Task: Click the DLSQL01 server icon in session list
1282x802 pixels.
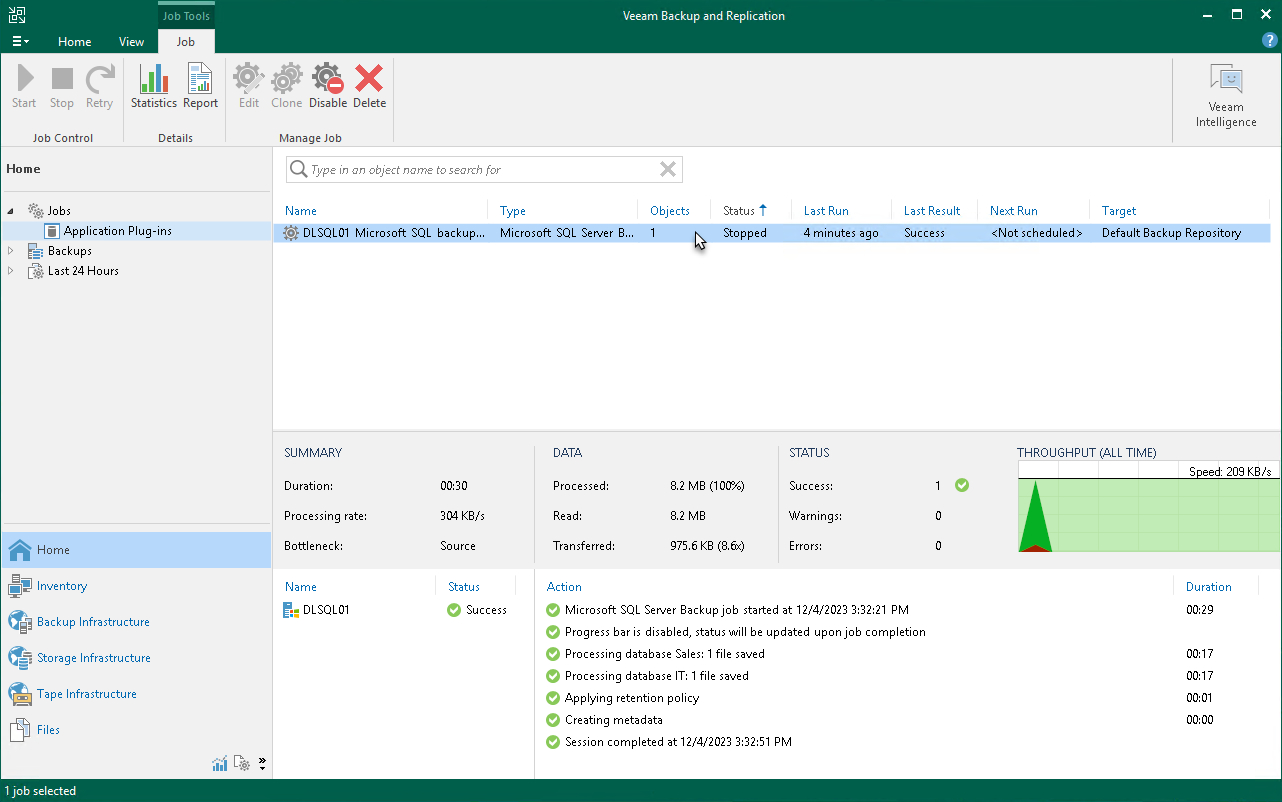Action: click(291, 610)
